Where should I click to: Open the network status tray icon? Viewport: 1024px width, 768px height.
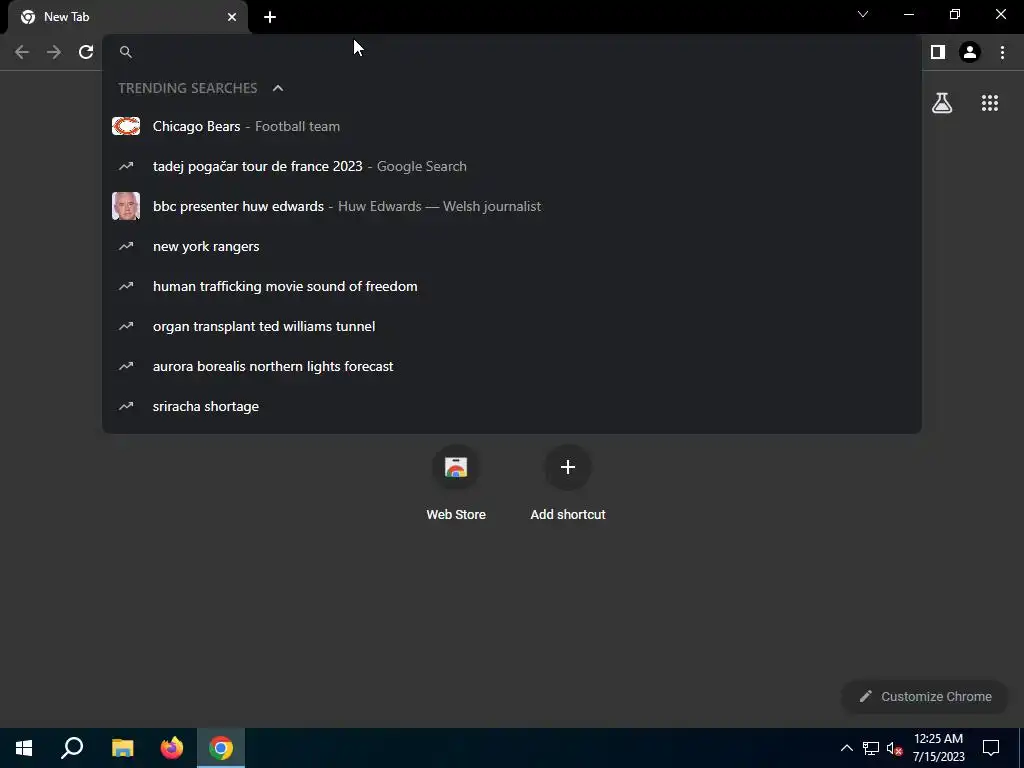871,748
